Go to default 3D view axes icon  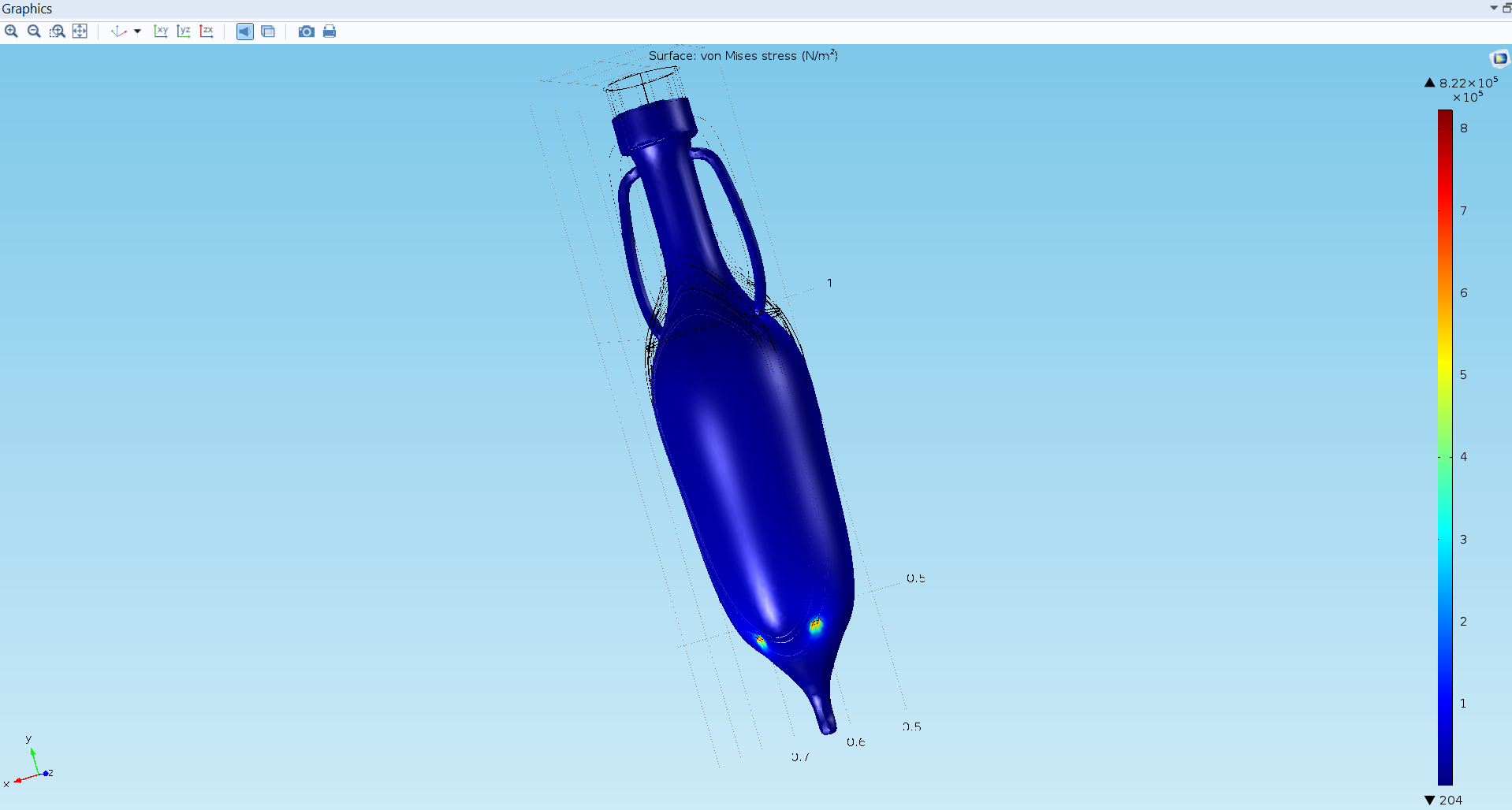[x=118, y=32]
